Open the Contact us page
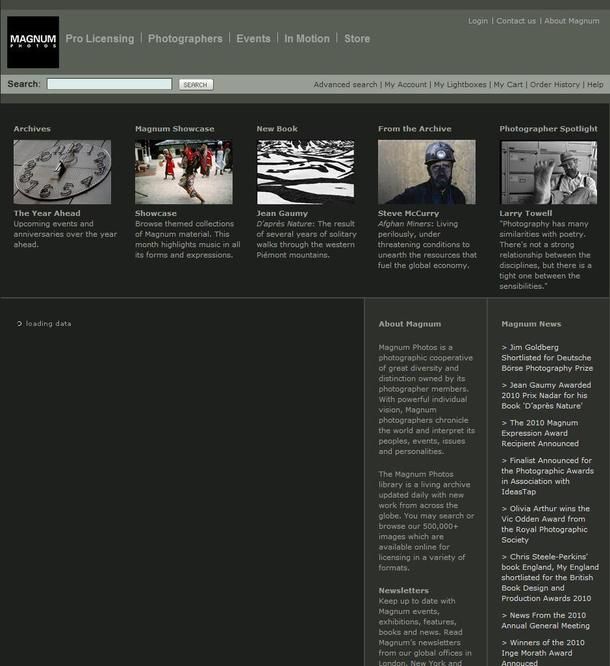Viewport: 610px width, 666px height. point(516,21)
